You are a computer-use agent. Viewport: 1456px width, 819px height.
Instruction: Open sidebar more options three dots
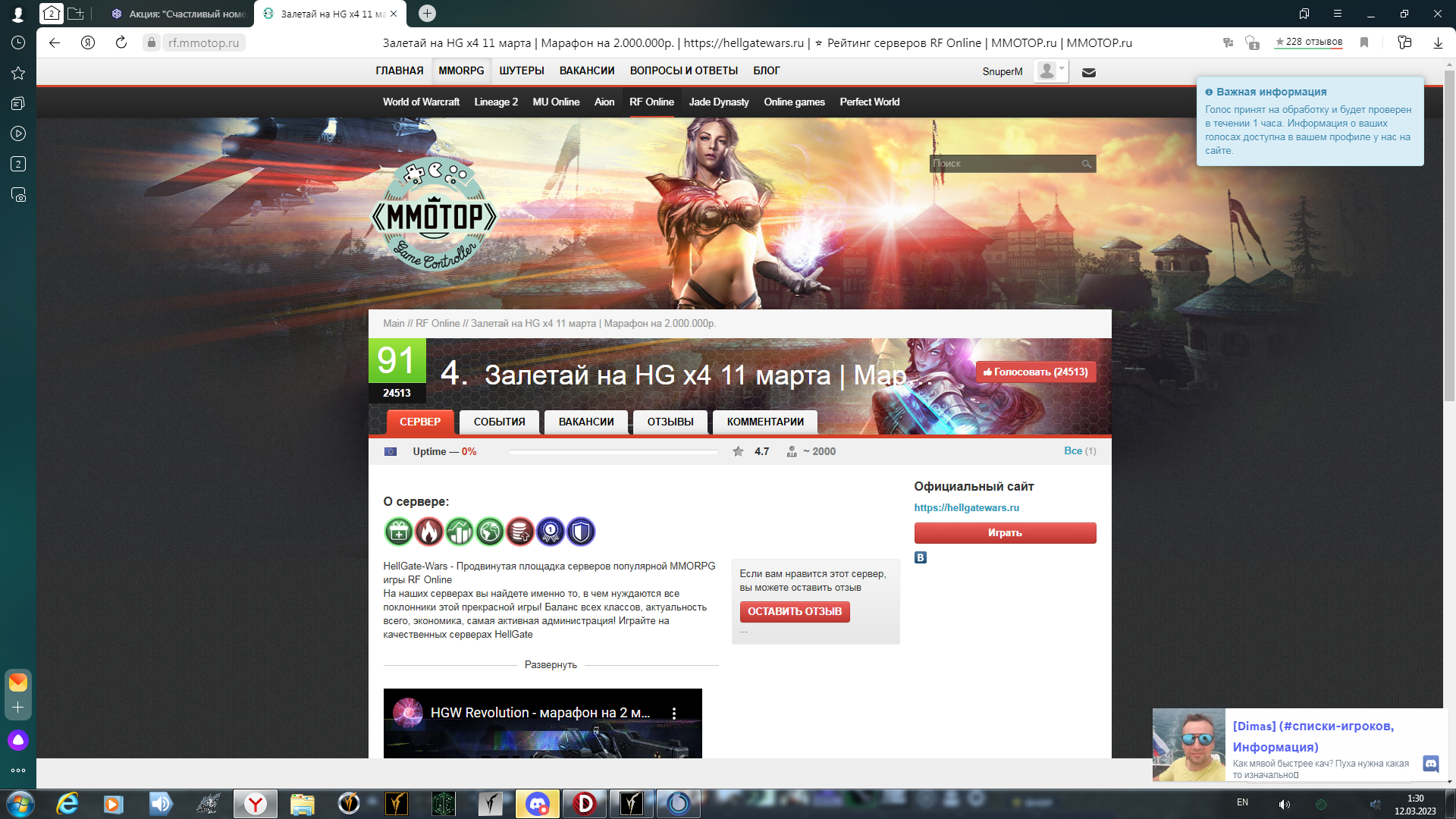coord(18,770)
